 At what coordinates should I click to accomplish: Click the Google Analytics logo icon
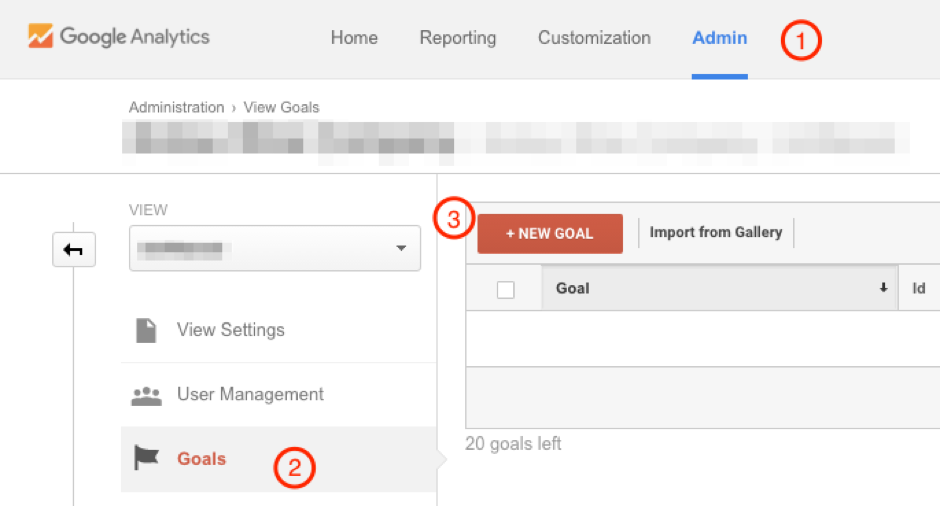pyautogui.click(x=40, y=38)
